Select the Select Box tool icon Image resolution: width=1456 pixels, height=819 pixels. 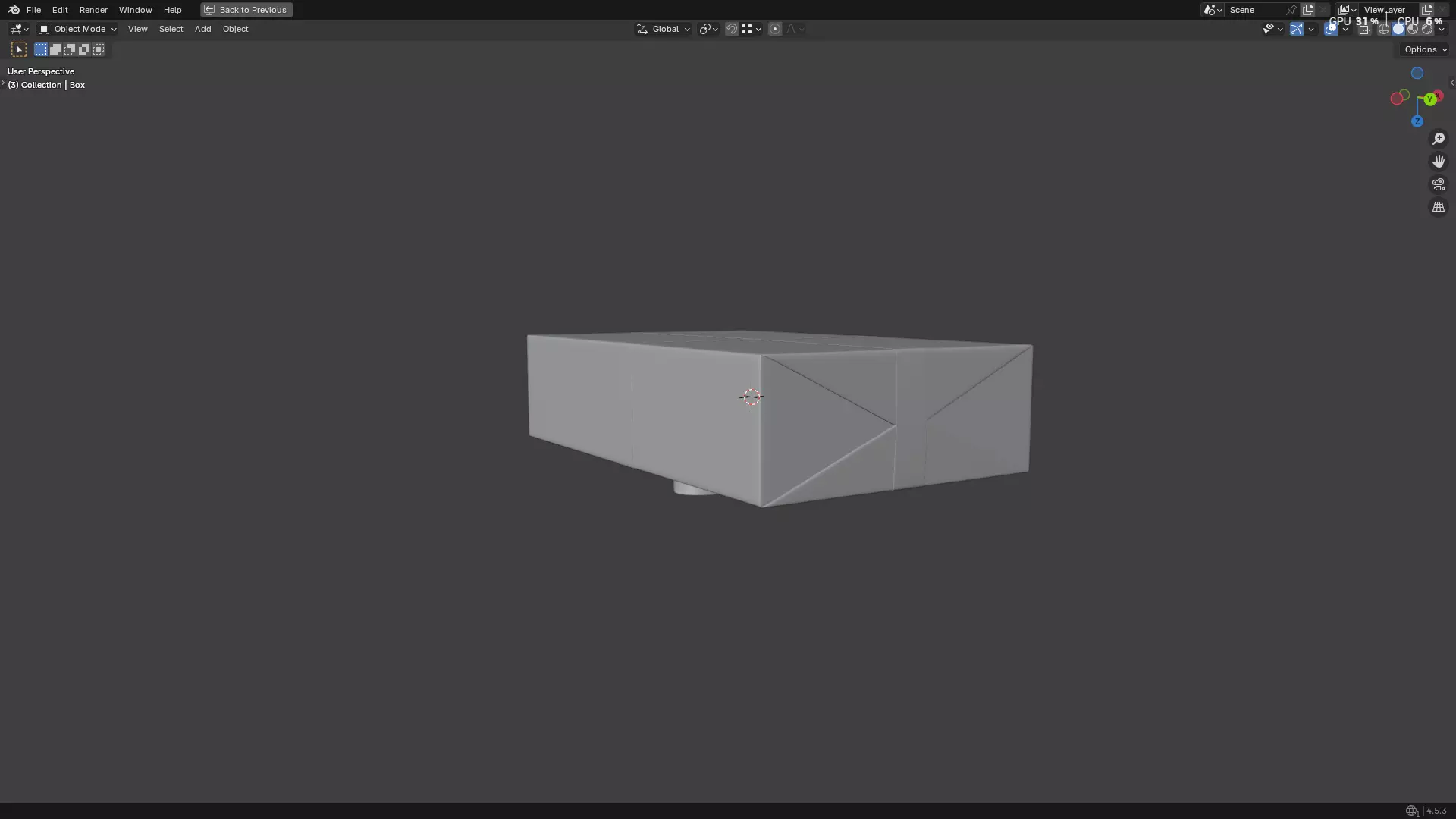[19, 49]
